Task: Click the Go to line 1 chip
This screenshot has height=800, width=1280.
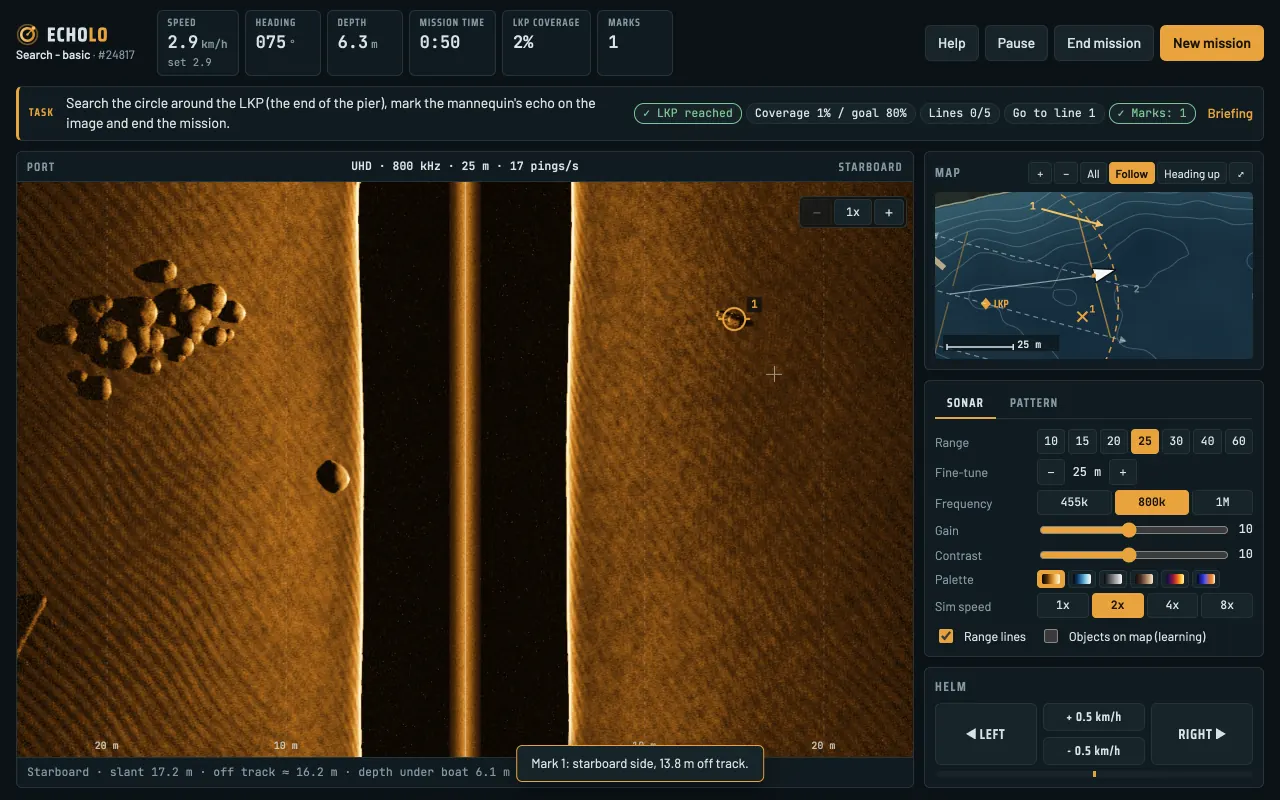Action: [1054, 114]
